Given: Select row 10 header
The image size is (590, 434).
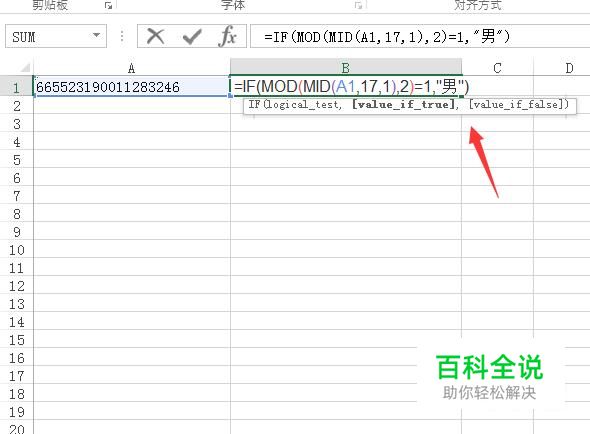Looking at the screenshot, I should click(x=17, y=250).
